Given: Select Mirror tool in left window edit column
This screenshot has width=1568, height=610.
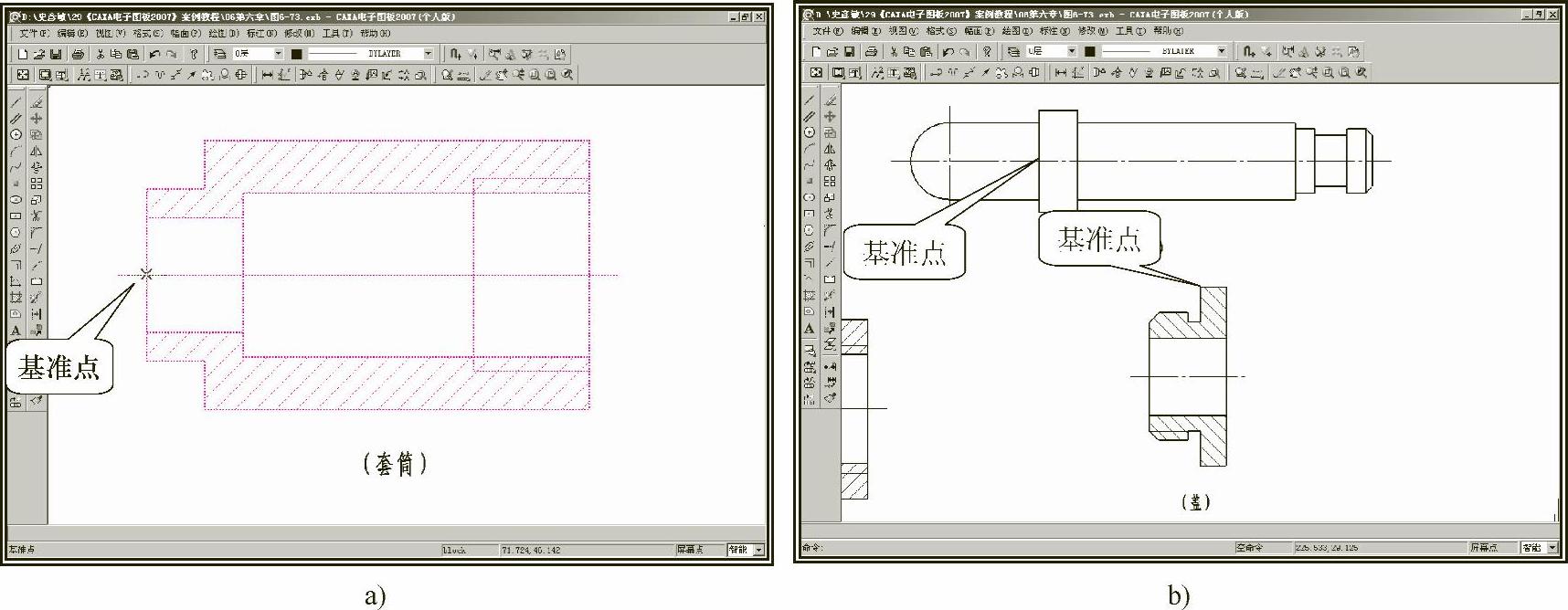Looking at the screenshot, I should coord(36,150).
